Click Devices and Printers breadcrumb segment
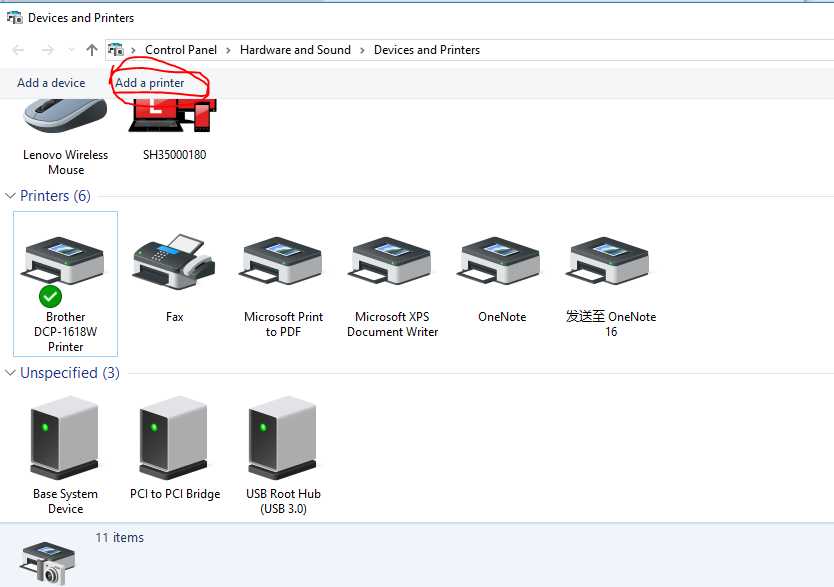This screenshot has width=834, height=587. [x=427, y=50]
